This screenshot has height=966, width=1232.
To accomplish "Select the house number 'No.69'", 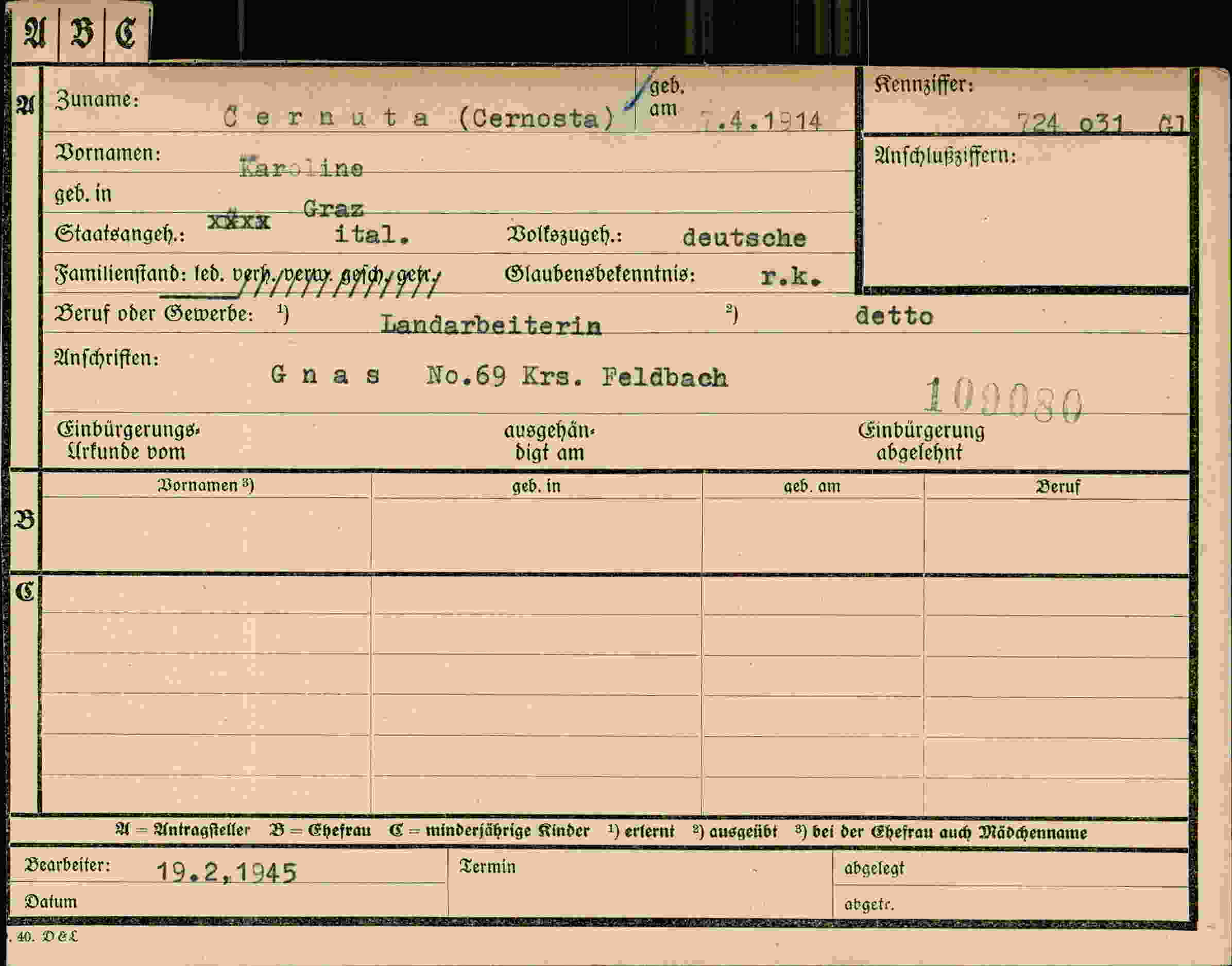I will click(x=466, y=375).
